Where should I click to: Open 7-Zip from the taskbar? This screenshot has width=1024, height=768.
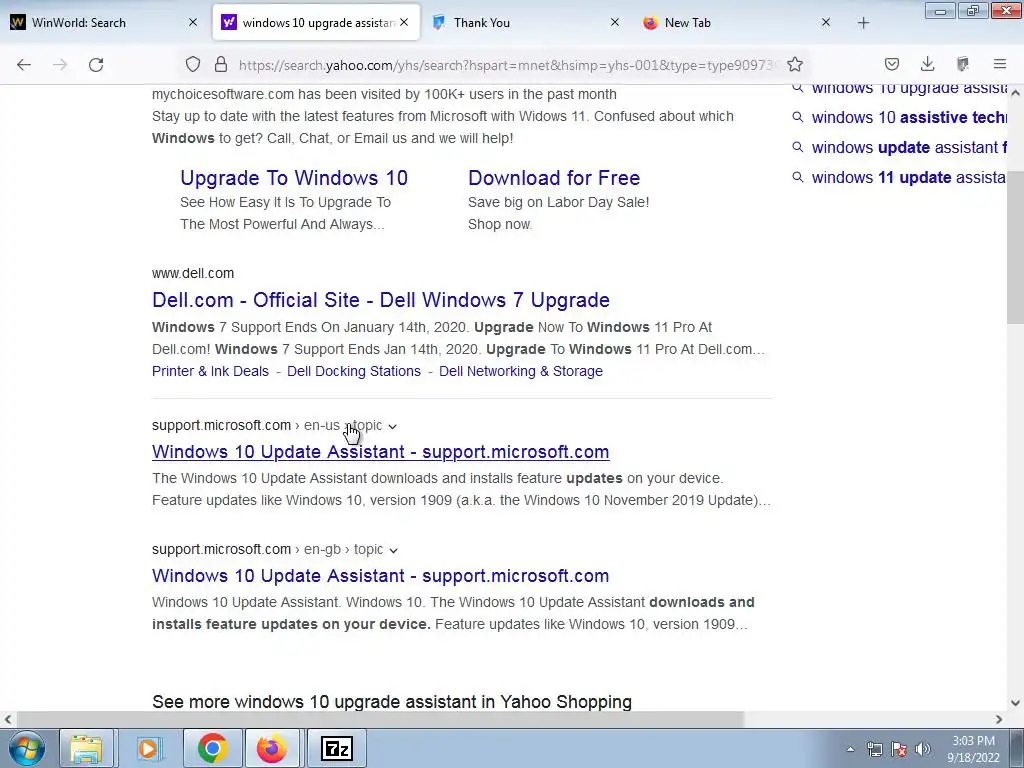tap(337, 748)
